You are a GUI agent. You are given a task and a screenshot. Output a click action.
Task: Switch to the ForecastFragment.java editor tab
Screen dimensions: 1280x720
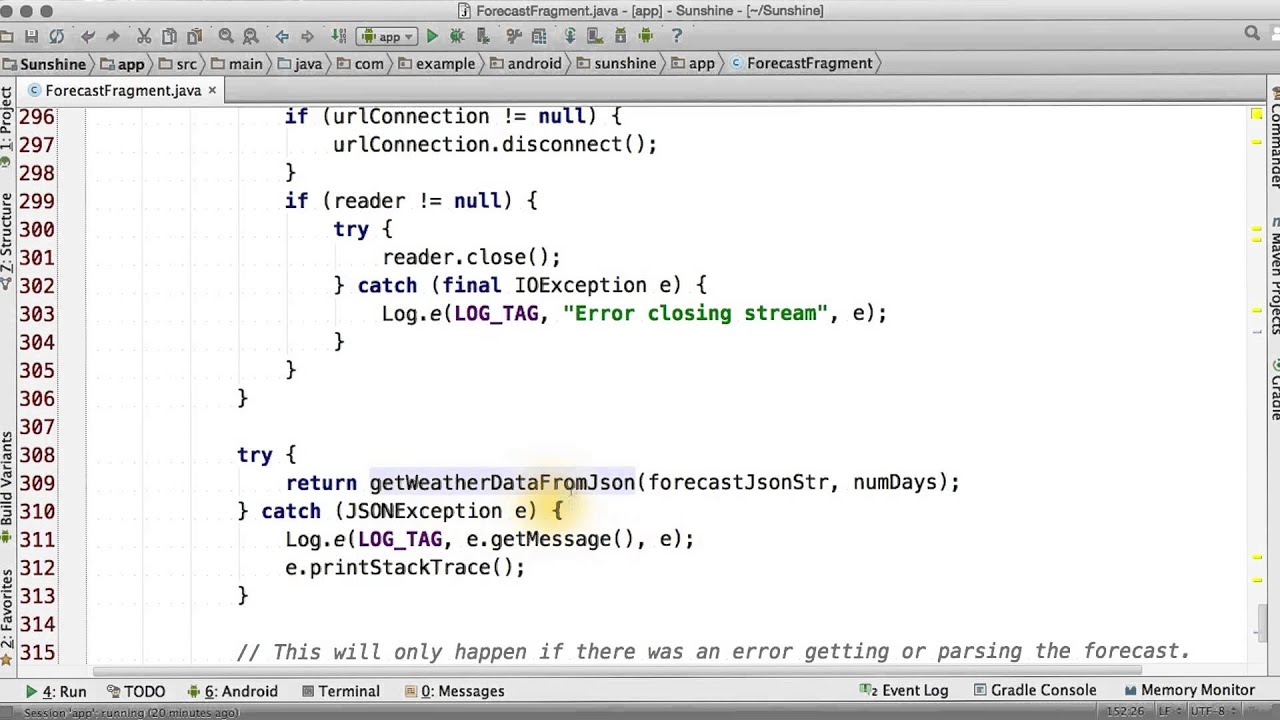[x=123, y=90]
